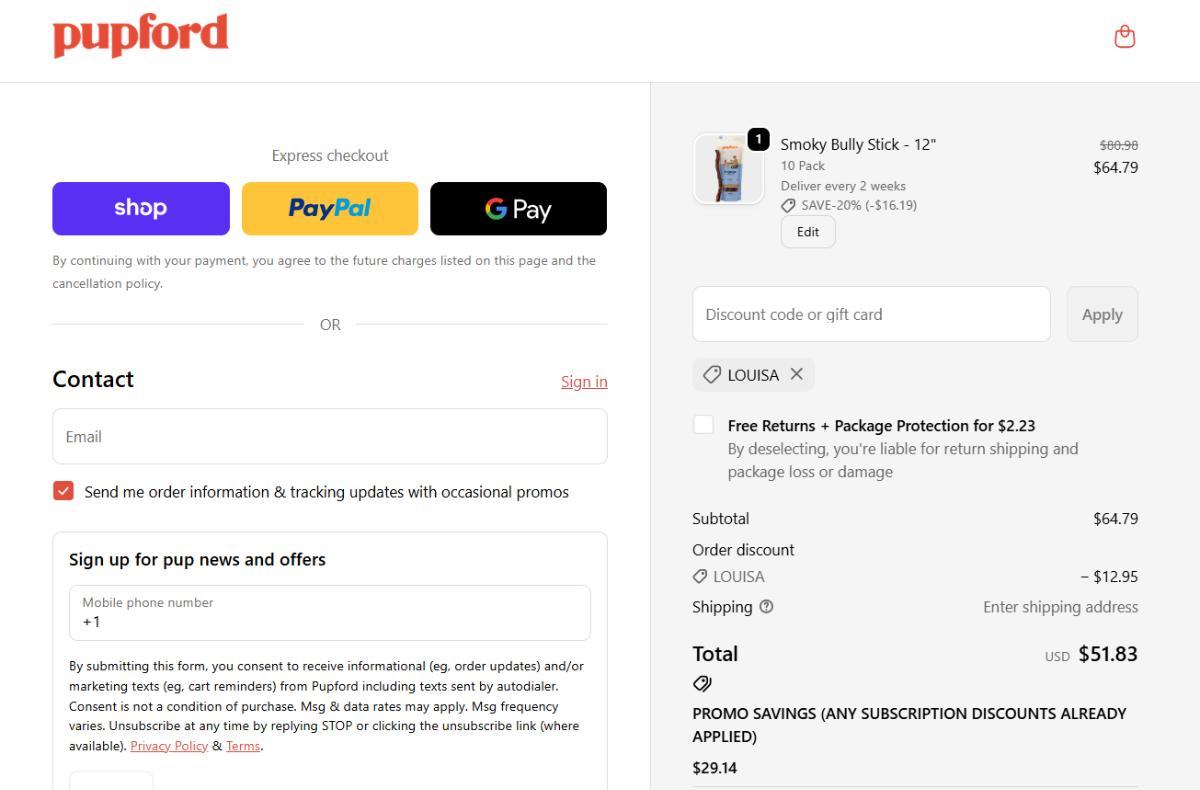Click the LOUISA tag icon in Order discount
This screenshot has height=790, width=1200.
pyautogui.click(x=700, y=576)
